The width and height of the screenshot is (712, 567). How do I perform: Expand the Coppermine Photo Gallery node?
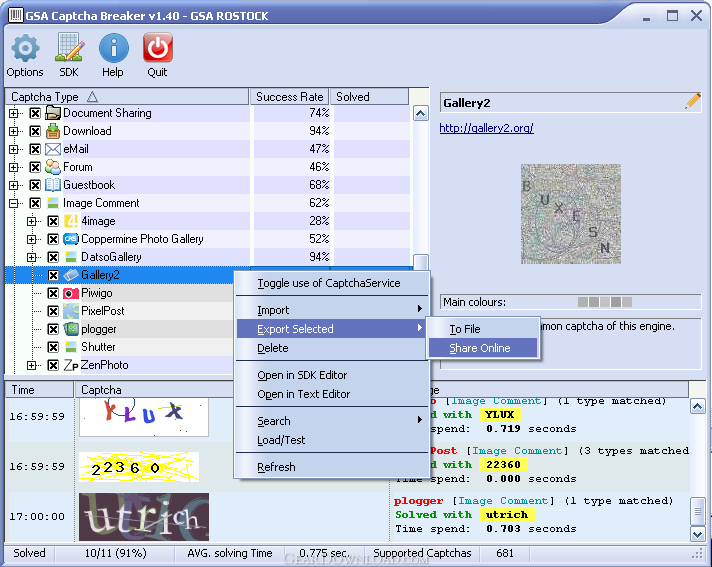click(x=31, y=239)
